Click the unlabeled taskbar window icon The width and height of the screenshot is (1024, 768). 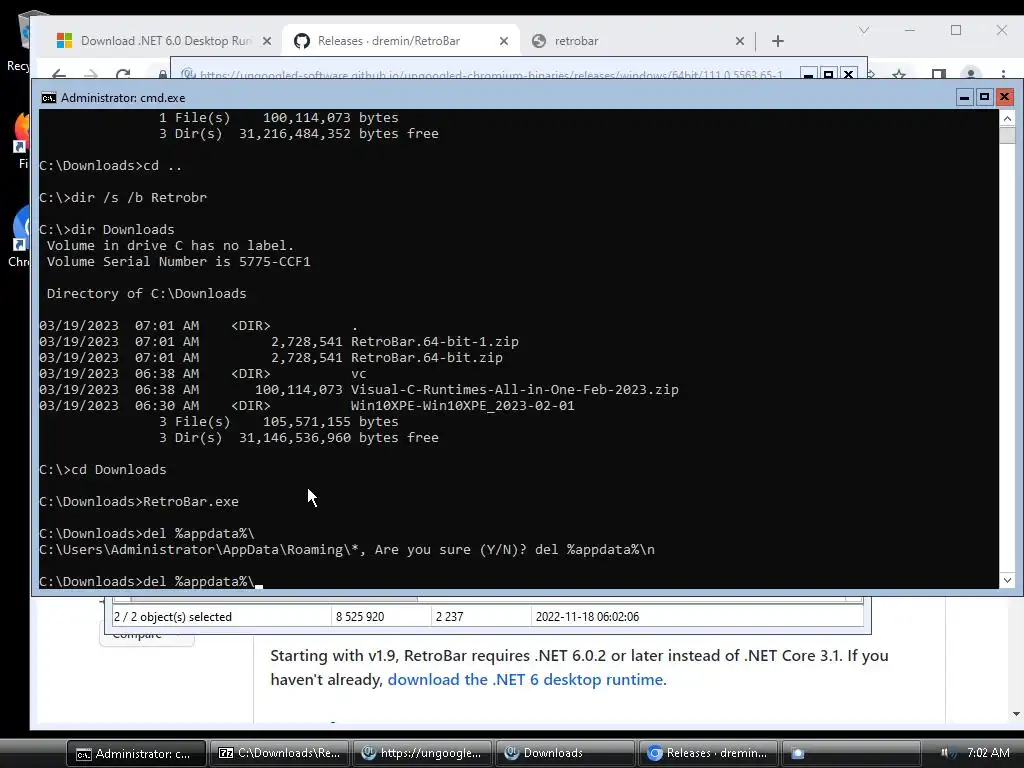[851, 753]
